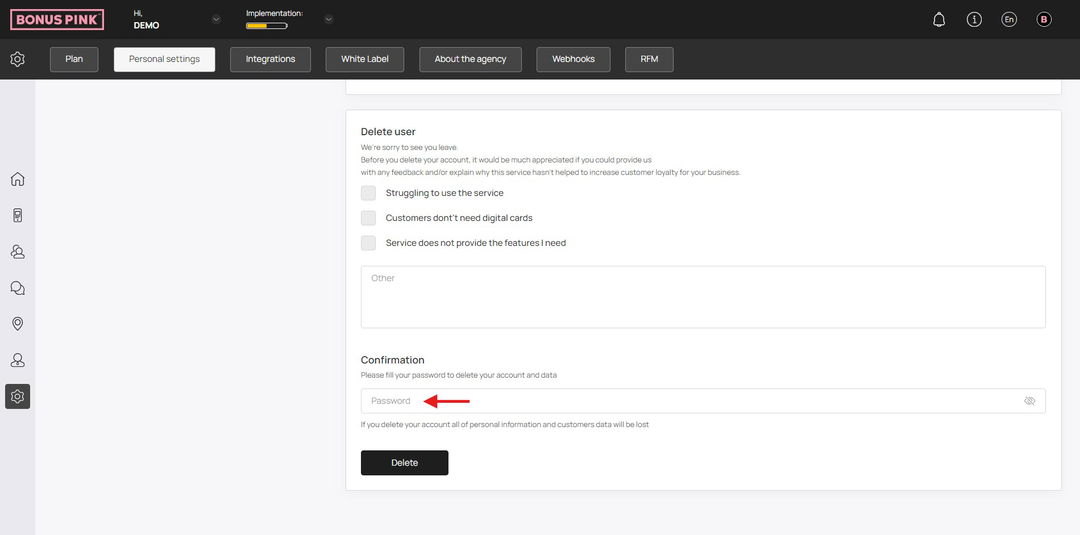
Task: Open the locations pin sidebar icon
Action: click(18, 324)
